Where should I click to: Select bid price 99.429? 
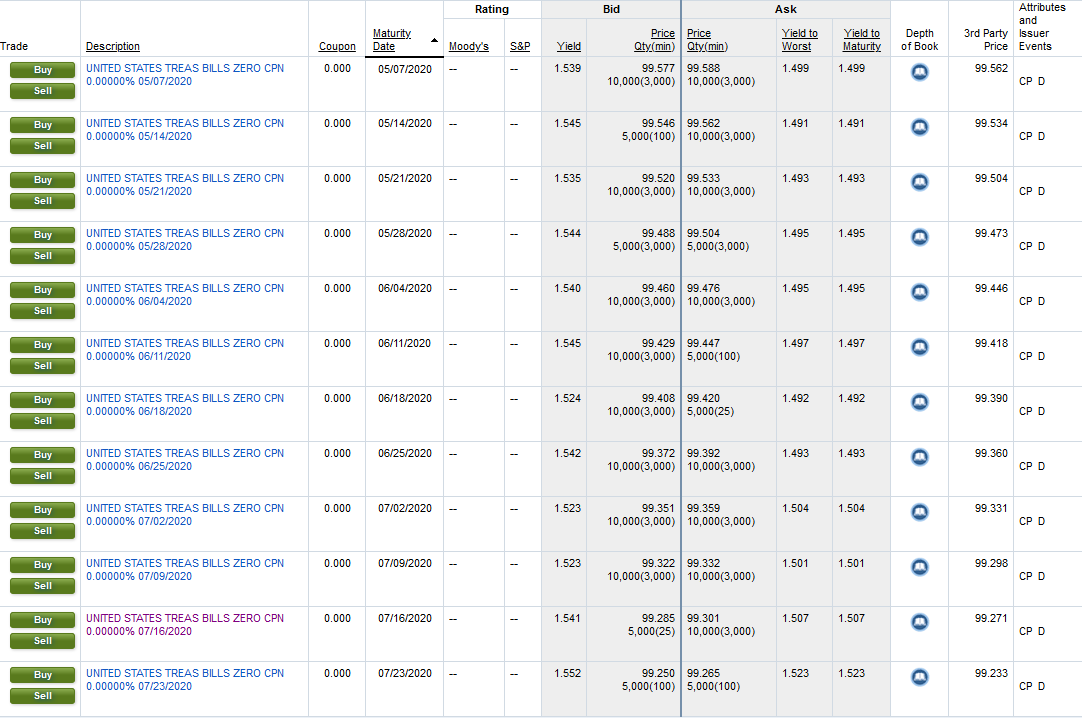coord(658,343)
